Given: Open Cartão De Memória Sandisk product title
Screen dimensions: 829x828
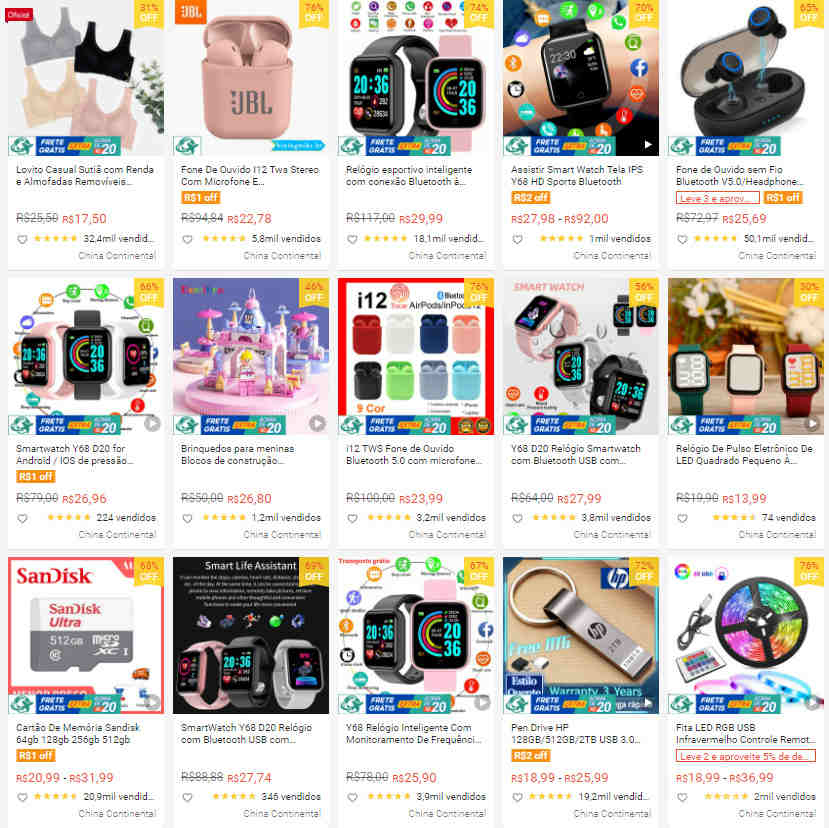Looking at the screenshot, I should (x=78, y=733).
